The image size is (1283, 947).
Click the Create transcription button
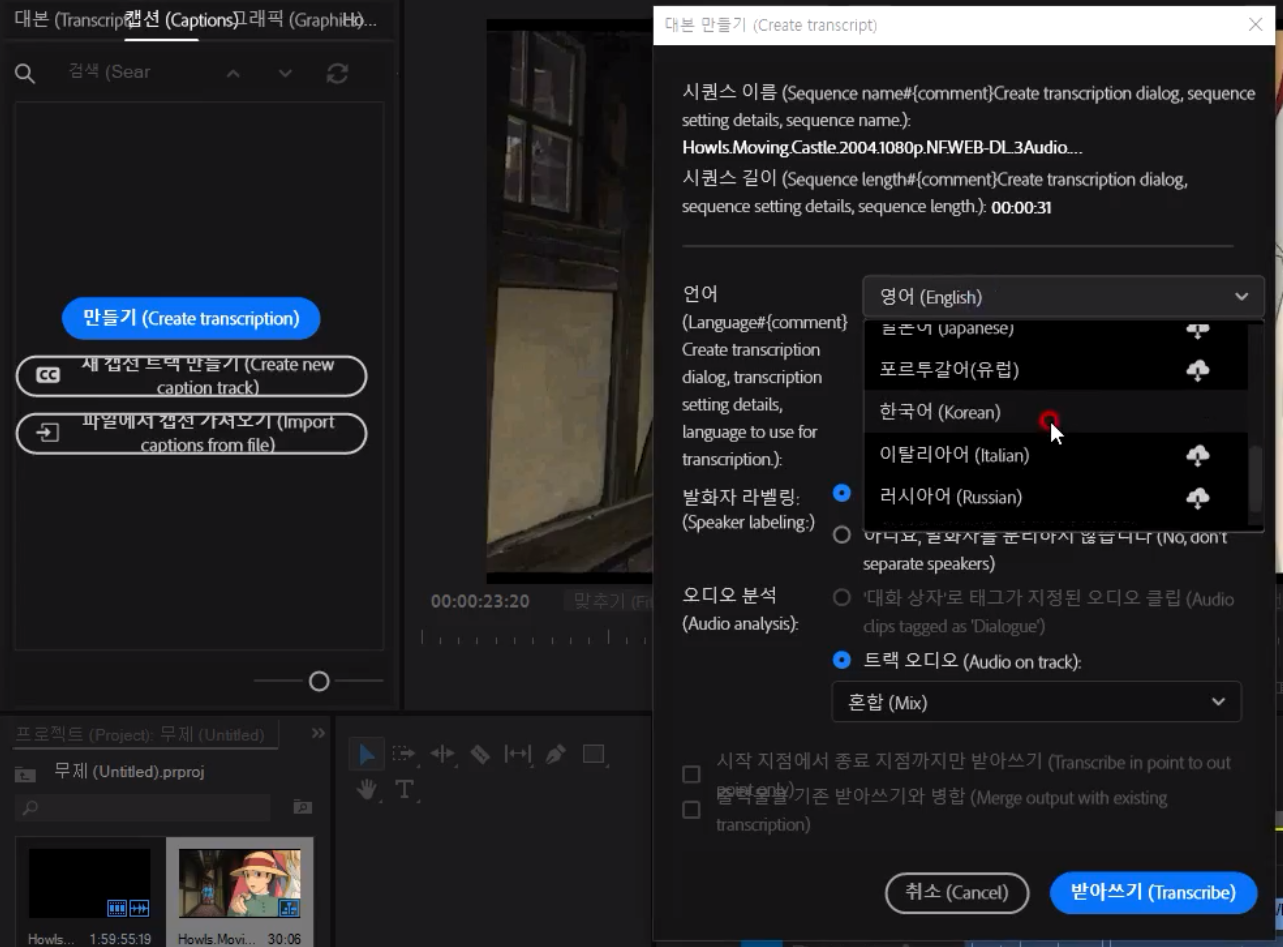191,318
